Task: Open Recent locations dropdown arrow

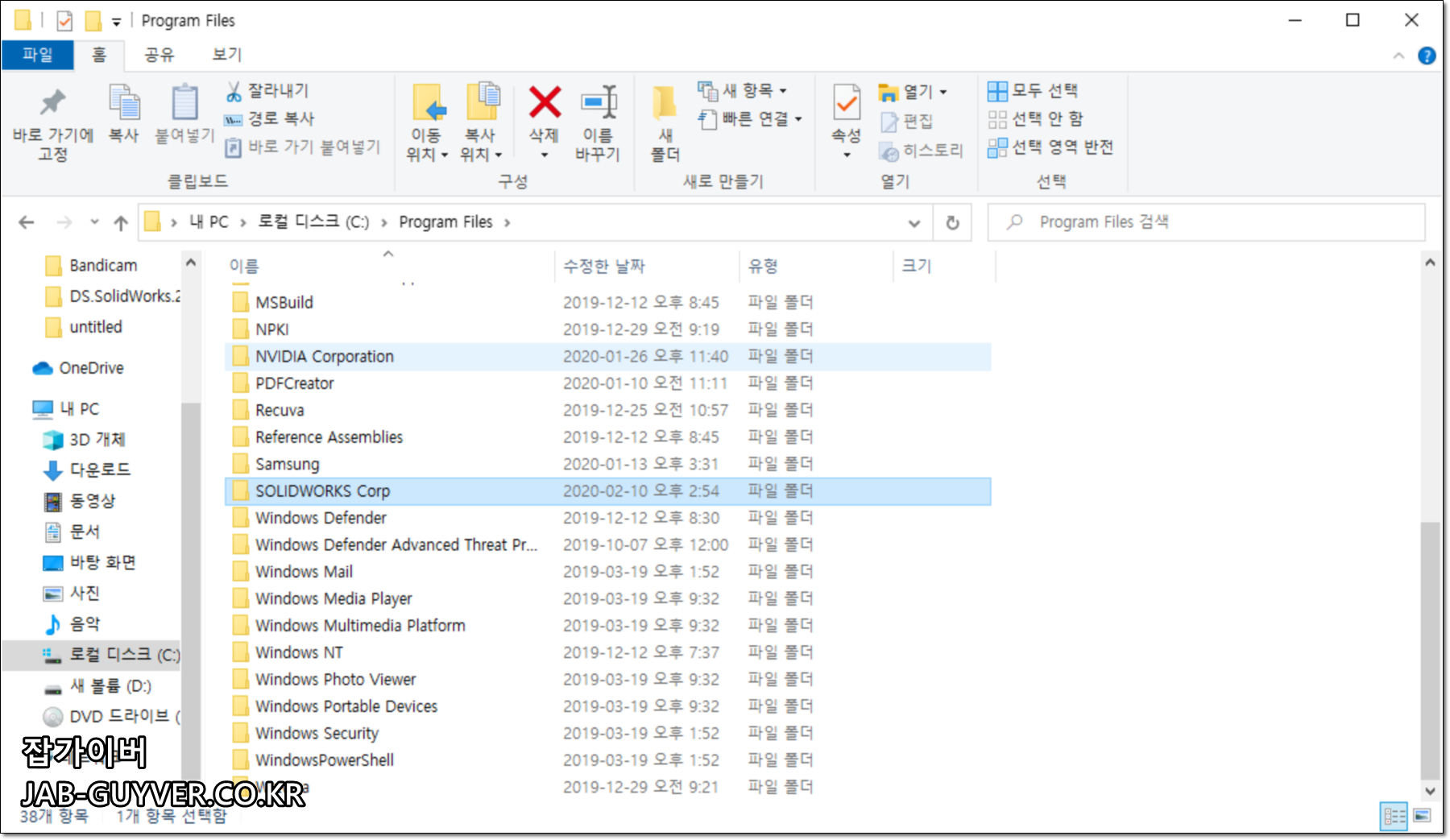Action: tap(94, 222)
